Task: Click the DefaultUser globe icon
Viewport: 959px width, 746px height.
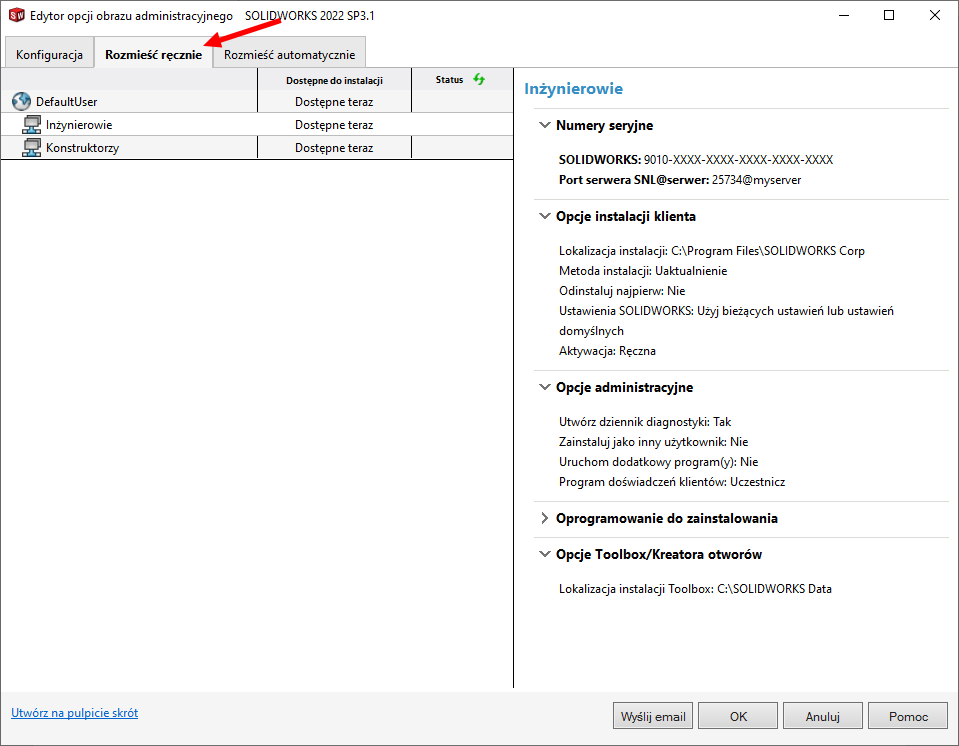Action: click(22, 101)
